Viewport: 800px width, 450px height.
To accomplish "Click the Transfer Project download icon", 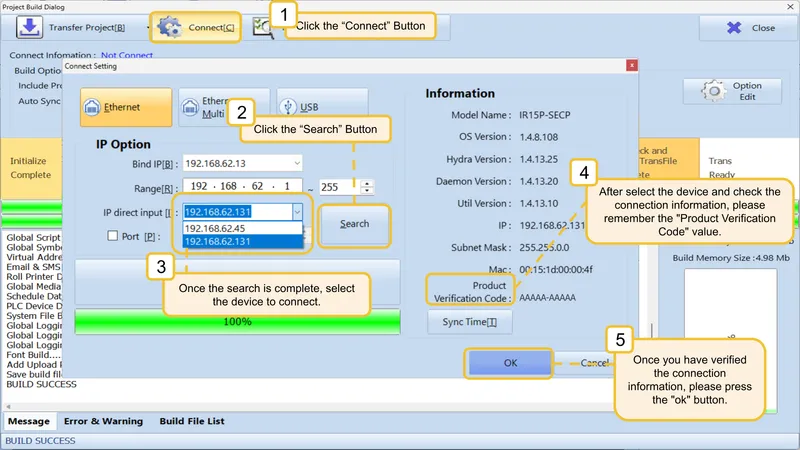I will [29, 27].
